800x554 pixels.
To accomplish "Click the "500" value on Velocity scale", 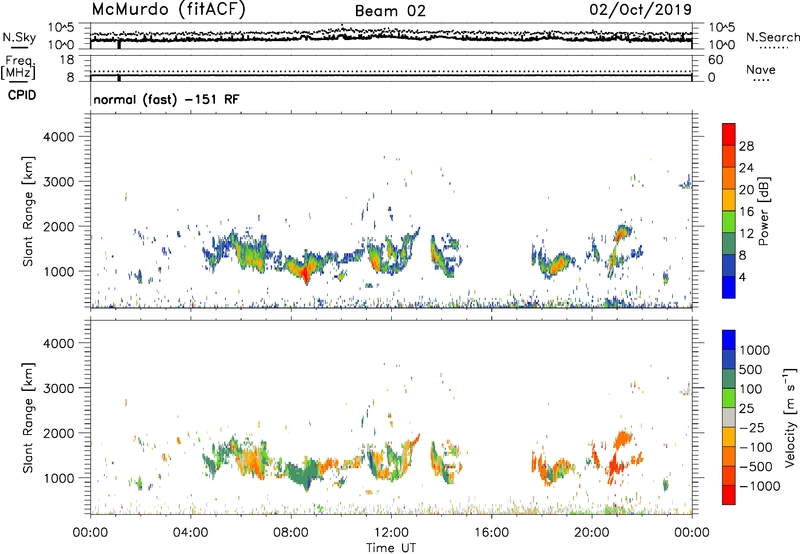I will (x=751, y=370).
